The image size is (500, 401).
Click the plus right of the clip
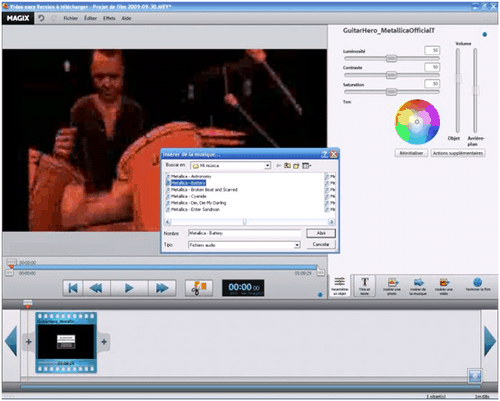[104, 342]
